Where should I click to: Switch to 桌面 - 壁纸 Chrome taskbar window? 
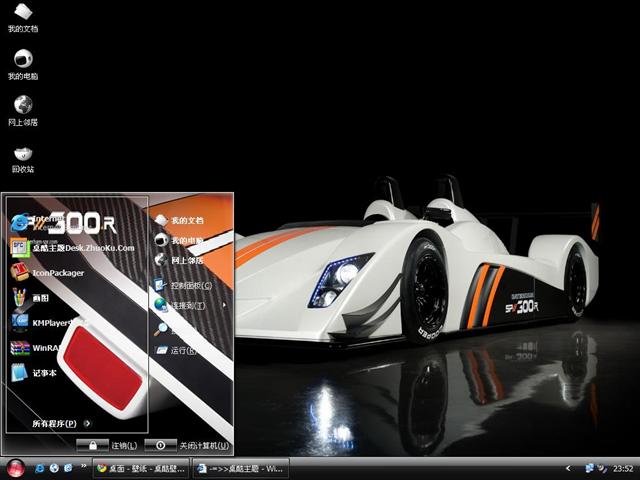141,469
